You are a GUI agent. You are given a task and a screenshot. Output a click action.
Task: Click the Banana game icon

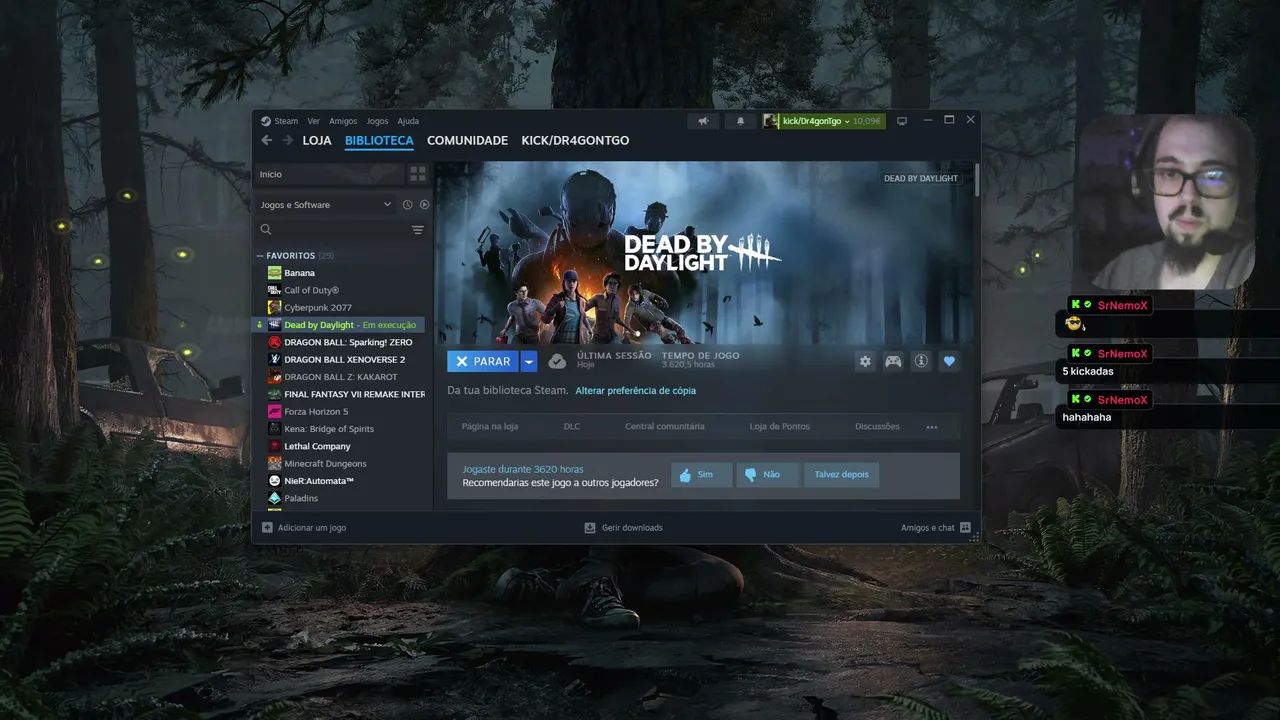click(274, 273)
